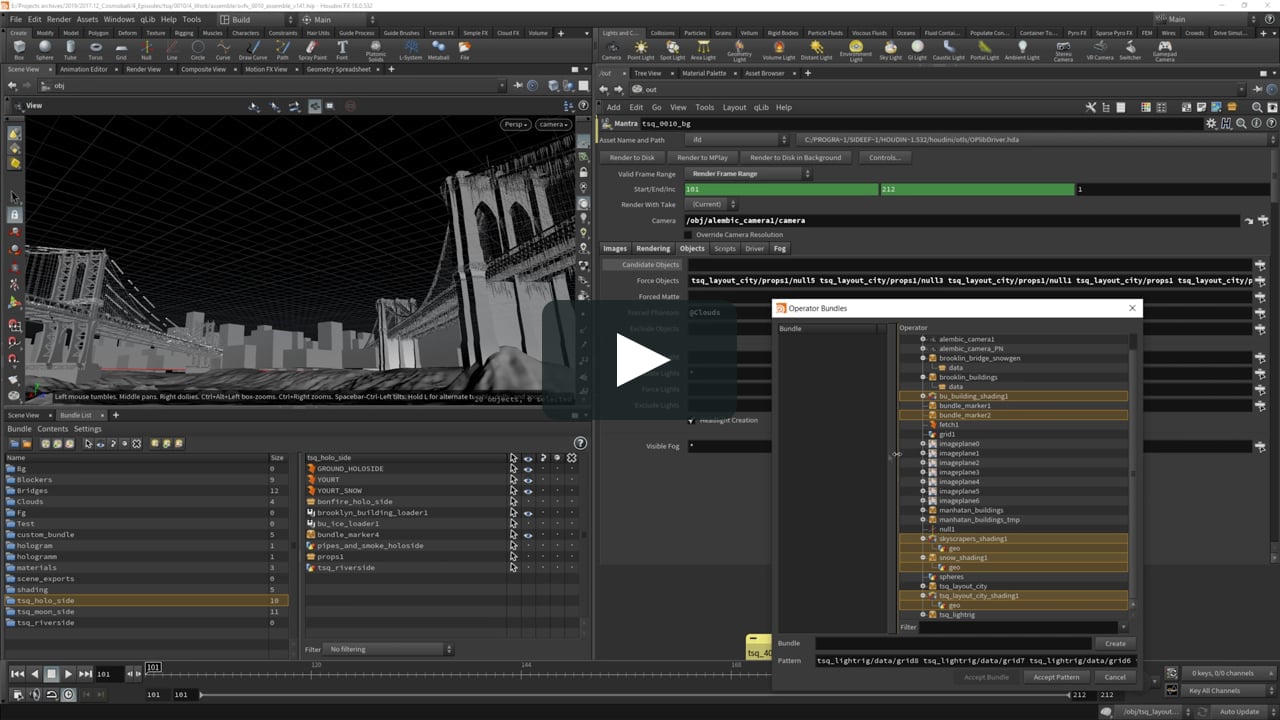This screenshot has width=1280, height=720.
Task: Add a Camera from the lights shelf
Action: click(x=611, y=50)
